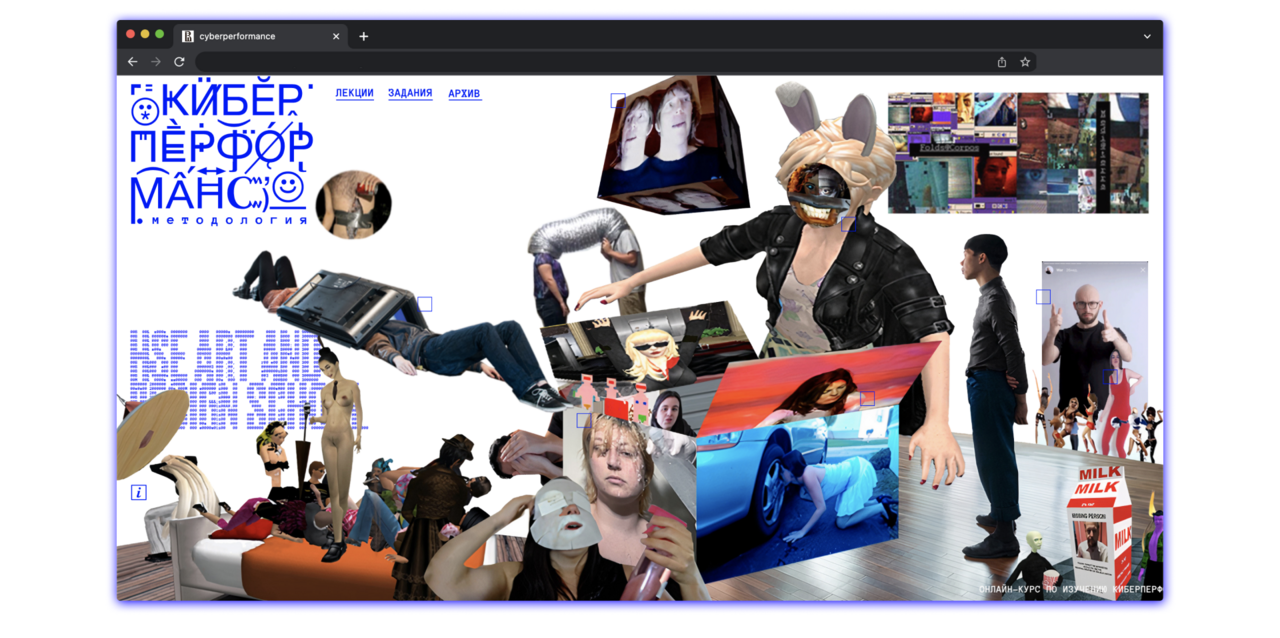Click the blue square marker on the red-dress avatar

(1112, 377)
